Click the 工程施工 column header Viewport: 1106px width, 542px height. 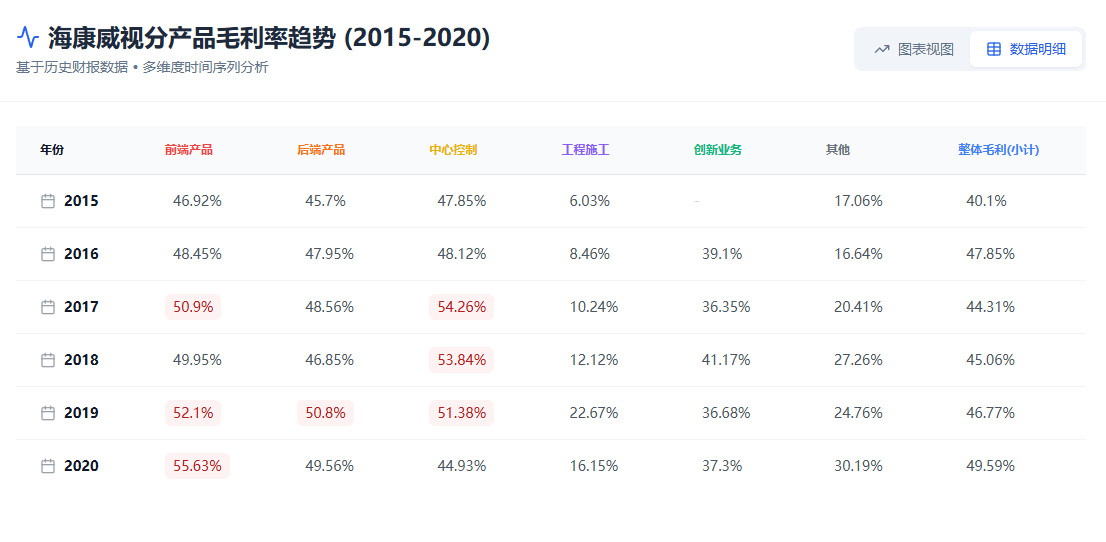pos(585,150)
